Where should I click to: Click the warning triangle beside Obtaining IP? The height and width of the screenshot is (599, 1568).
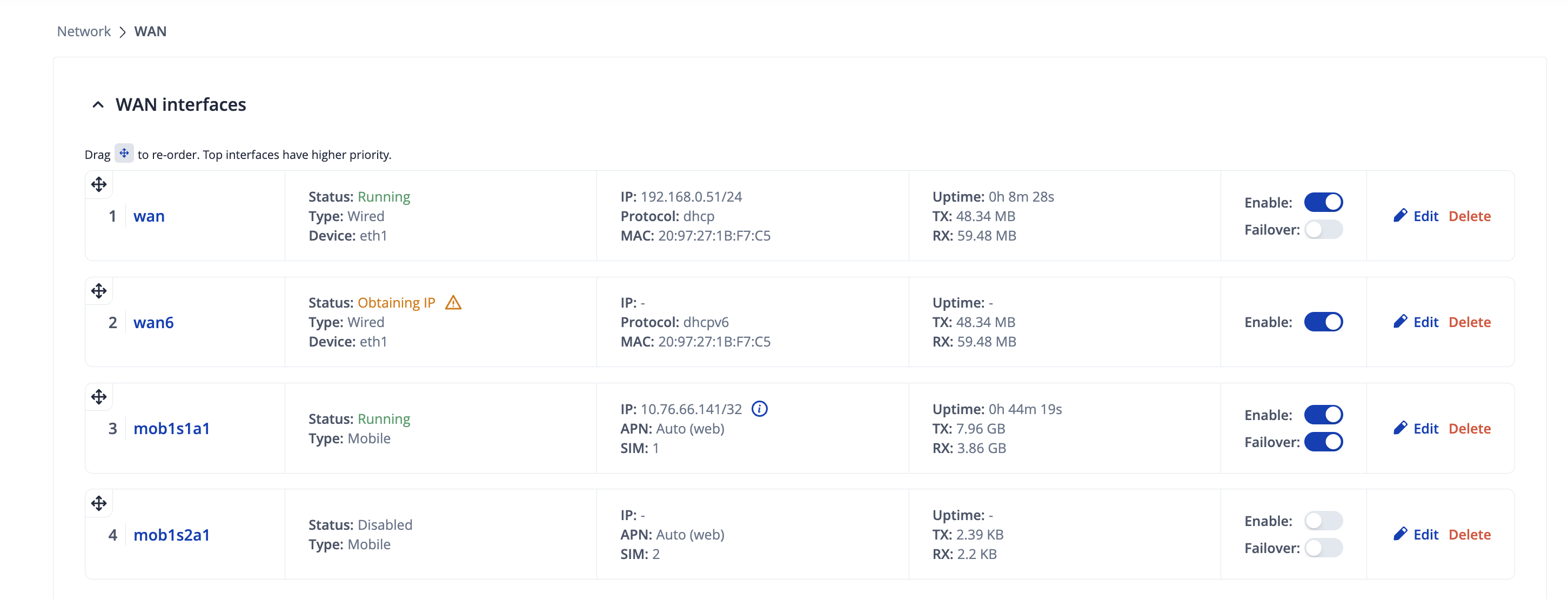coord(453,303)
